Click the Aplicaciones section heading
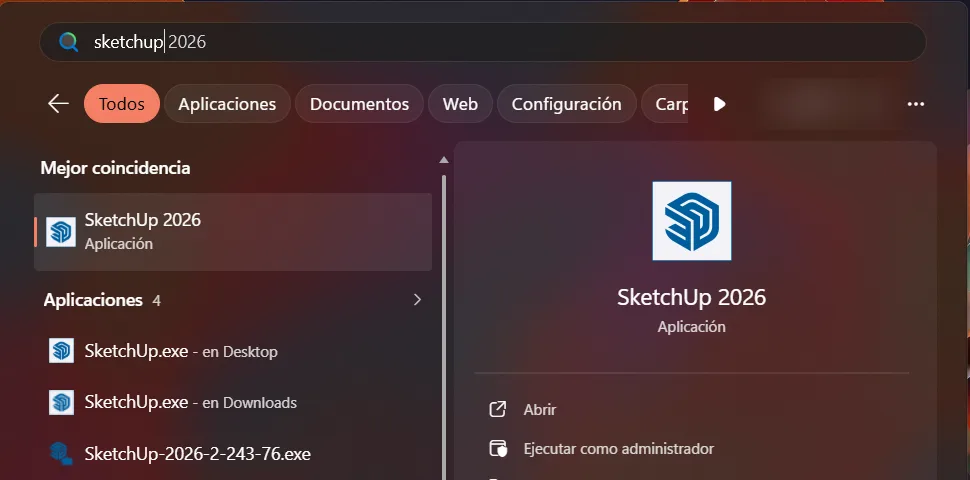 click(93, 300)
